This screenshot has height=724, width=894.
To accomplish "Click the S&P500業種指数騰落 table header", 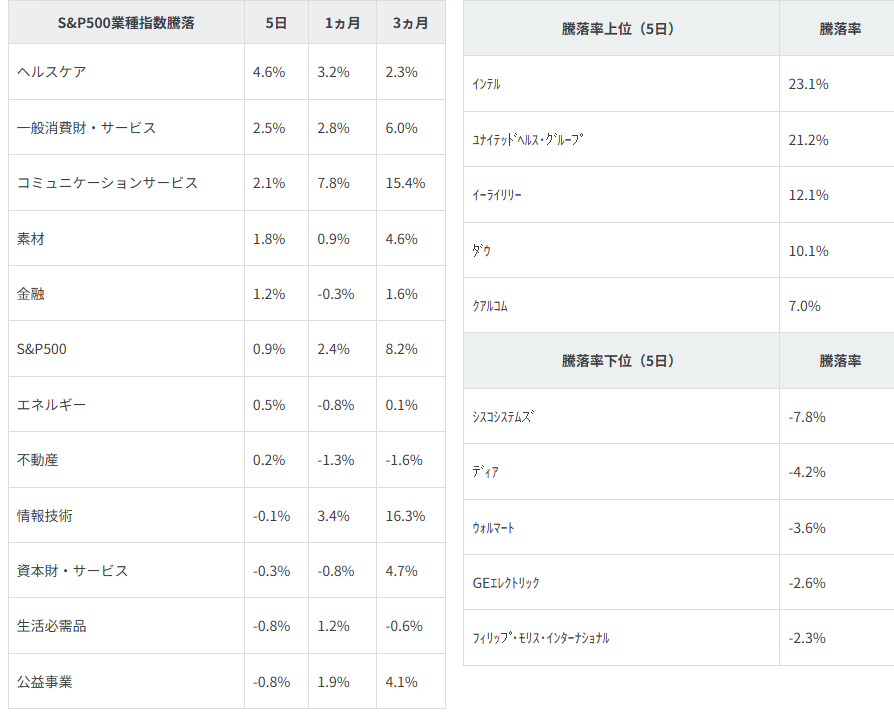I will (126, 23).
